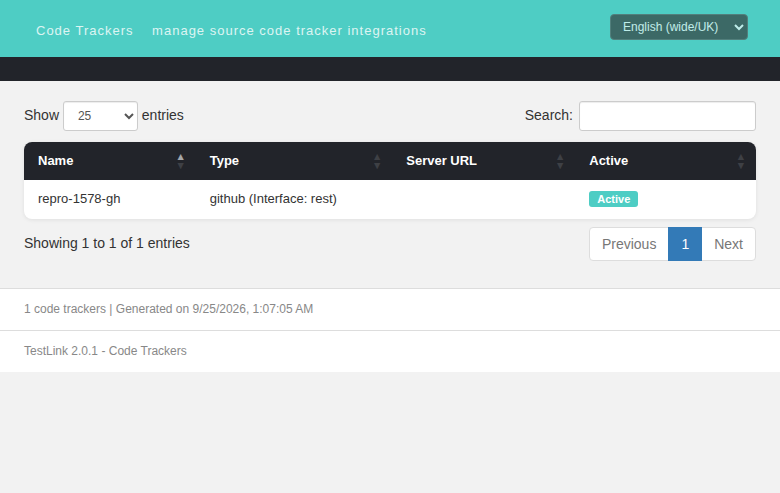Sort the table by Name column
The image size is (780, 493).
tap(110, 161)
